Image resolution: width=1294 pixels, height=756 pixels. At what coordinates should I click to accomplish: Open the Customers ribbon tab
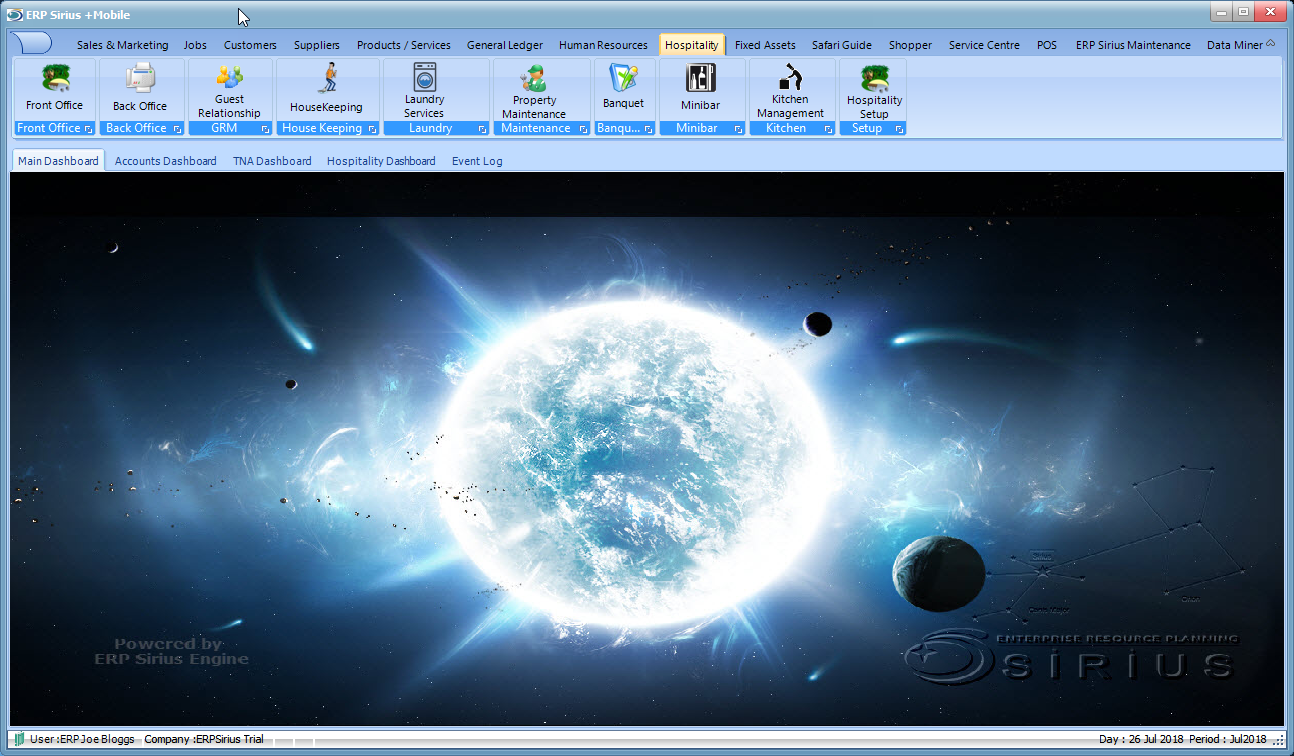(250, 45)
